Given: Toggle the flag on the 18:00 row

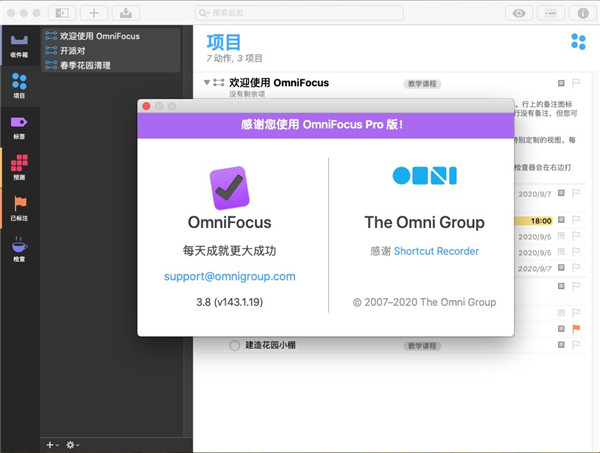Looking at the screenshot, I should [576, 220].
